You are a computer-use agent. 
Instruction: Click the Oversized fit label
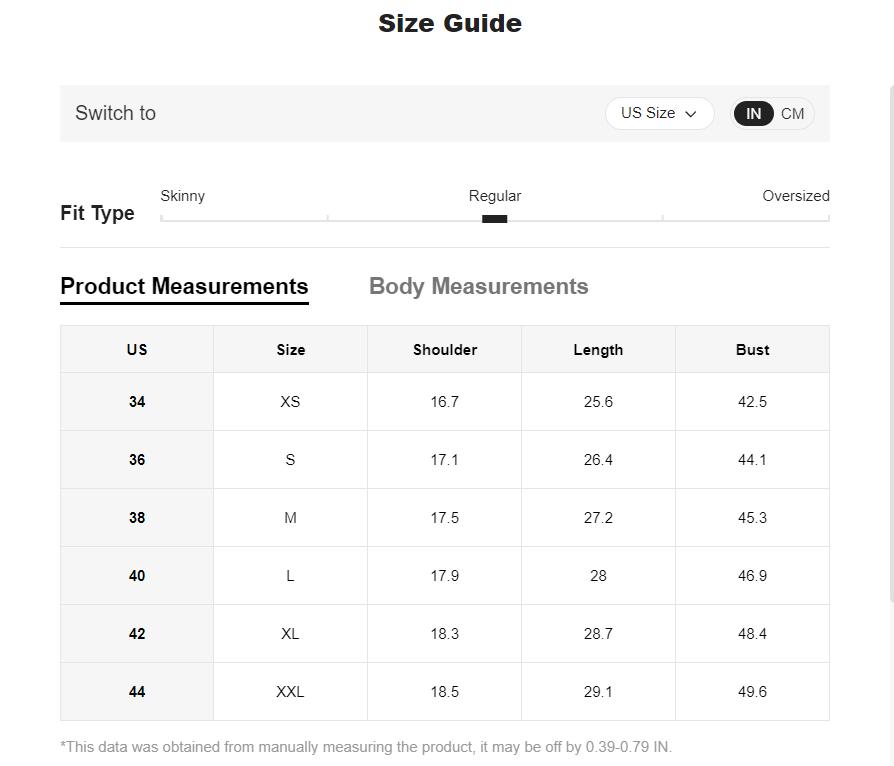(795, 196)
